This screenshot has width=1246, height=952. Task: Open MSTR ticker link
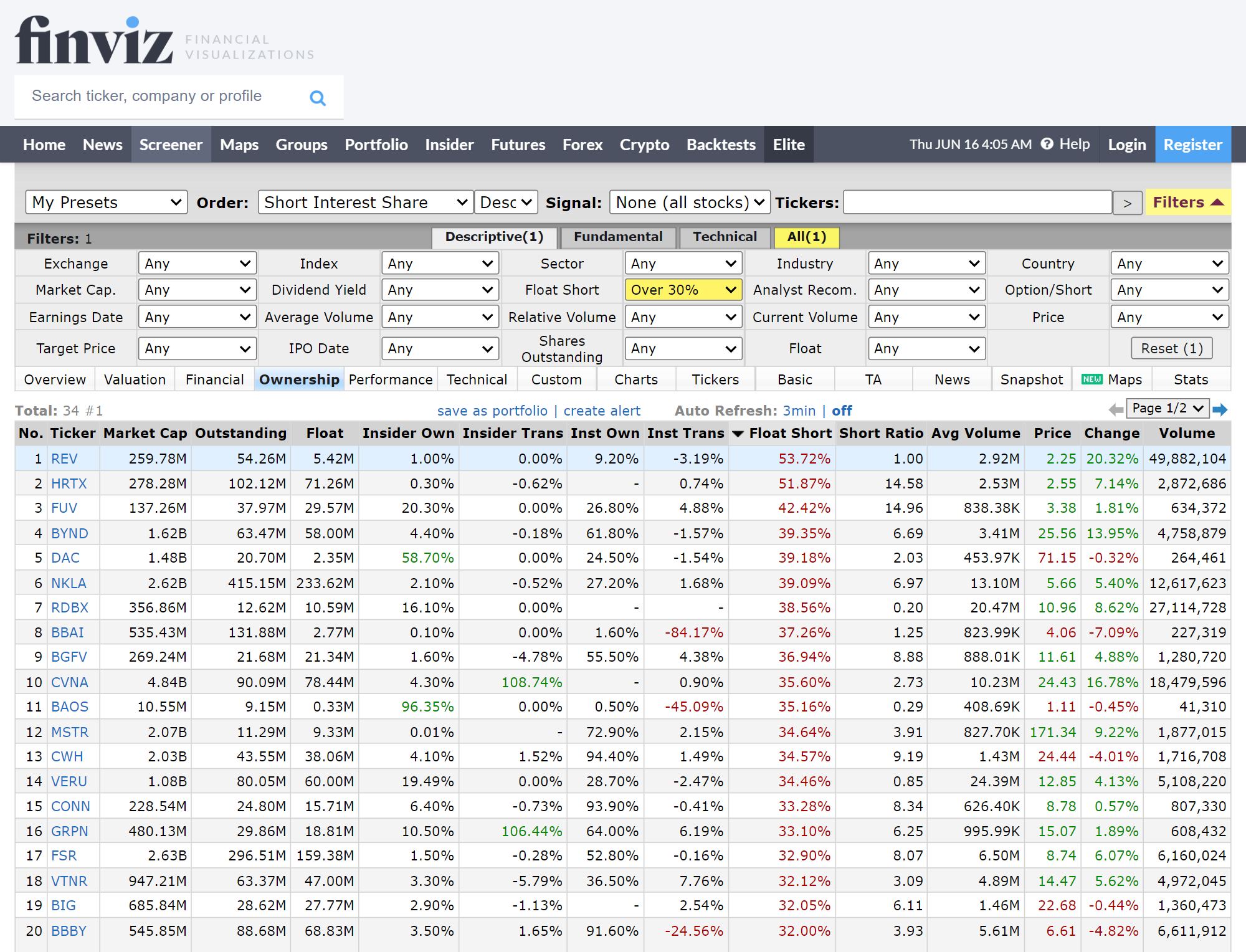[x=70, y=732]
